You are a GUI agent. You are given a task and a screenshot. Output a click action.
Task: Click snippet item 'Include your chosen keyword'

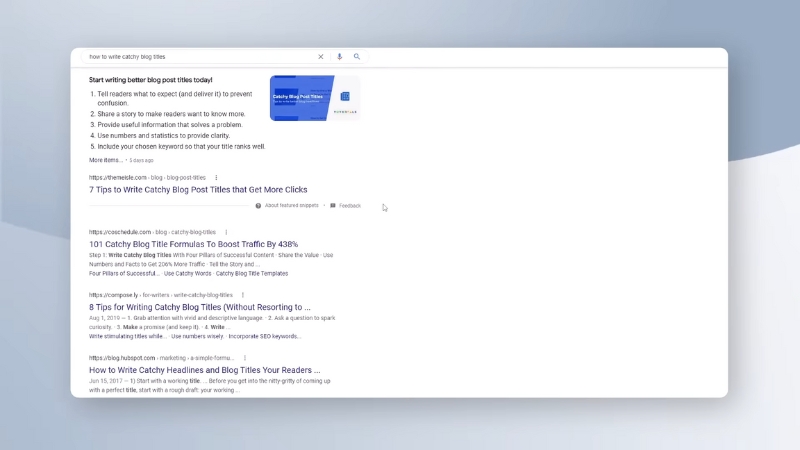(x=181, y=147)
